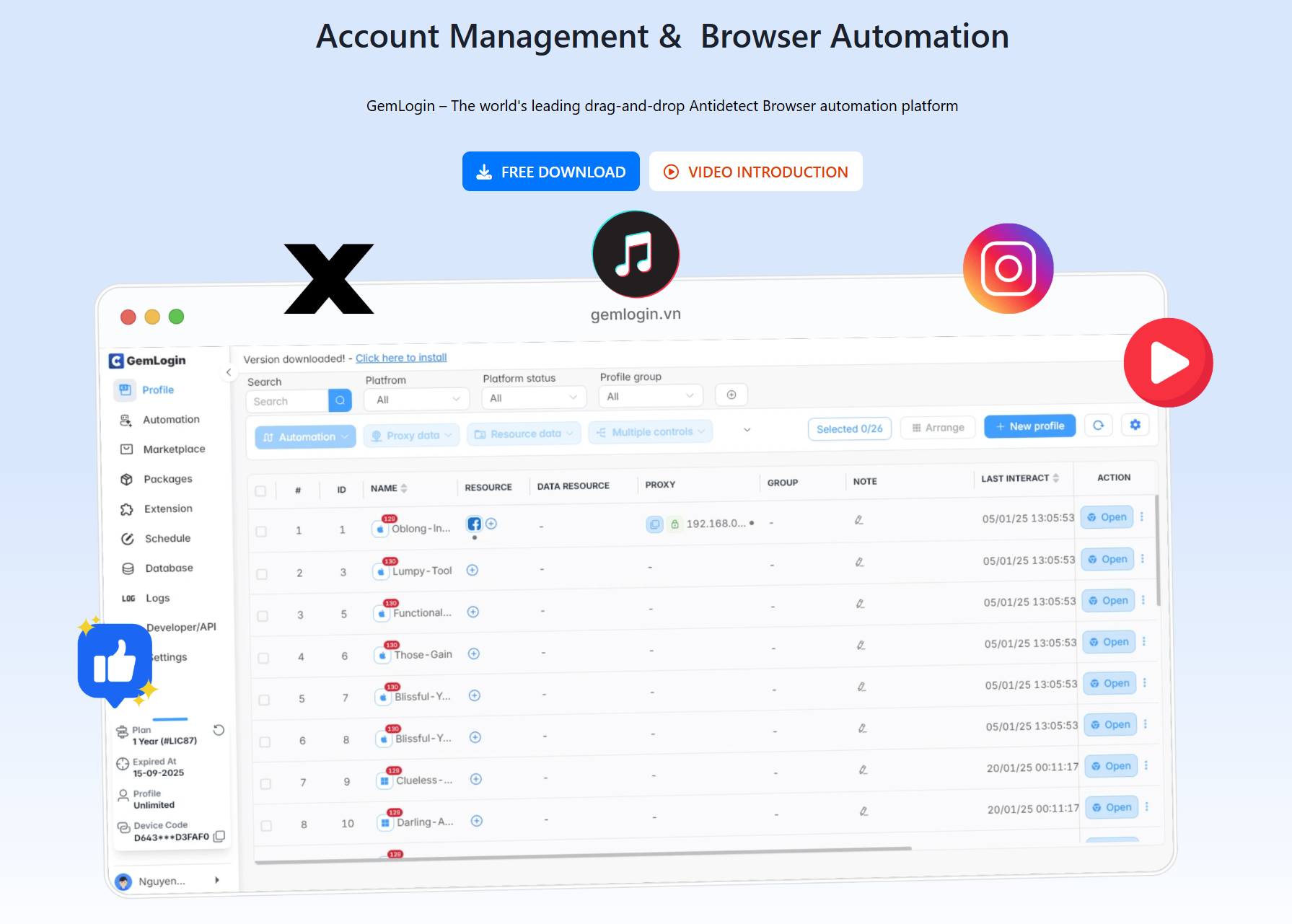Viewport: 1292px width, 924px height.
Task: Open the Schedule sidebar item
Action: click(156, 539)
